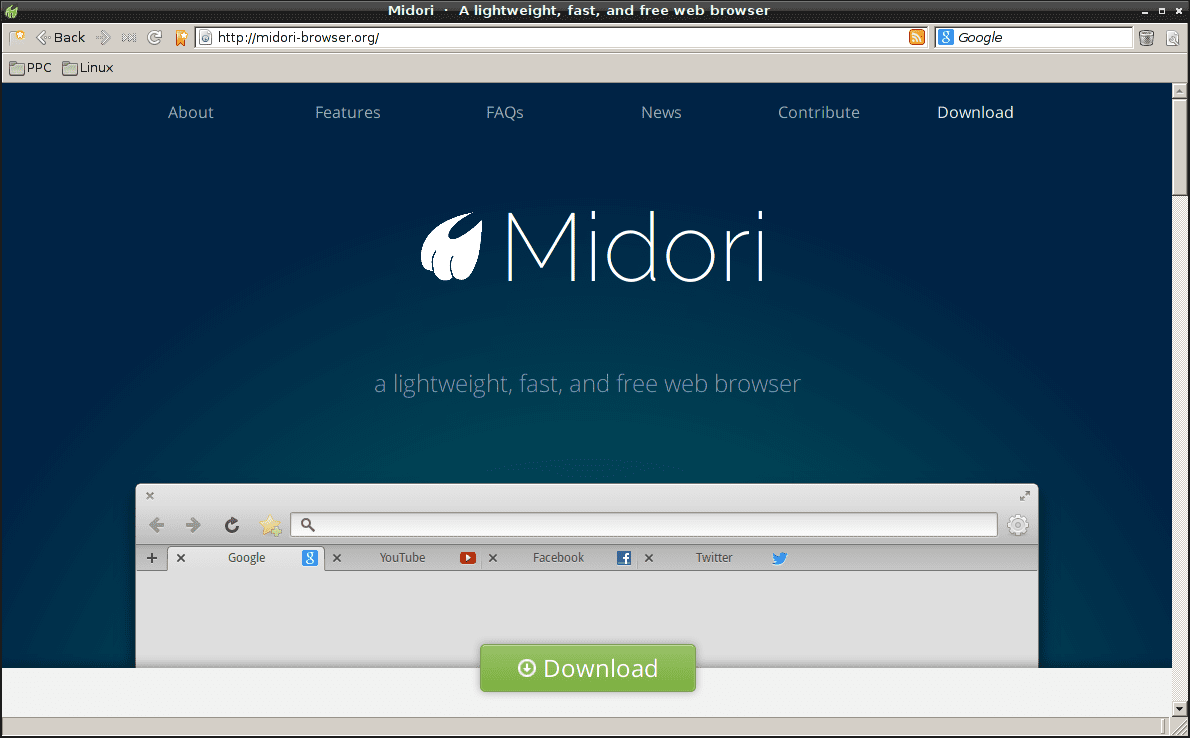The image size is (1190, 738).
Task: Click the view source icon right of the search box
Action: pyautogui.click(x=1172, y=38)
